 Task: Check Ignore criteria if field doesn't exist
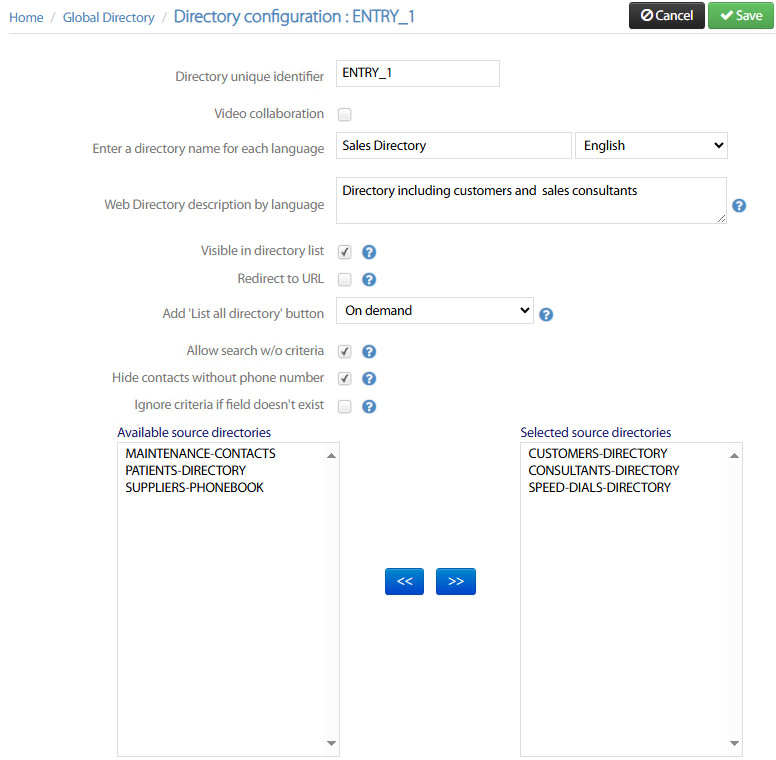tap(344, 406)
